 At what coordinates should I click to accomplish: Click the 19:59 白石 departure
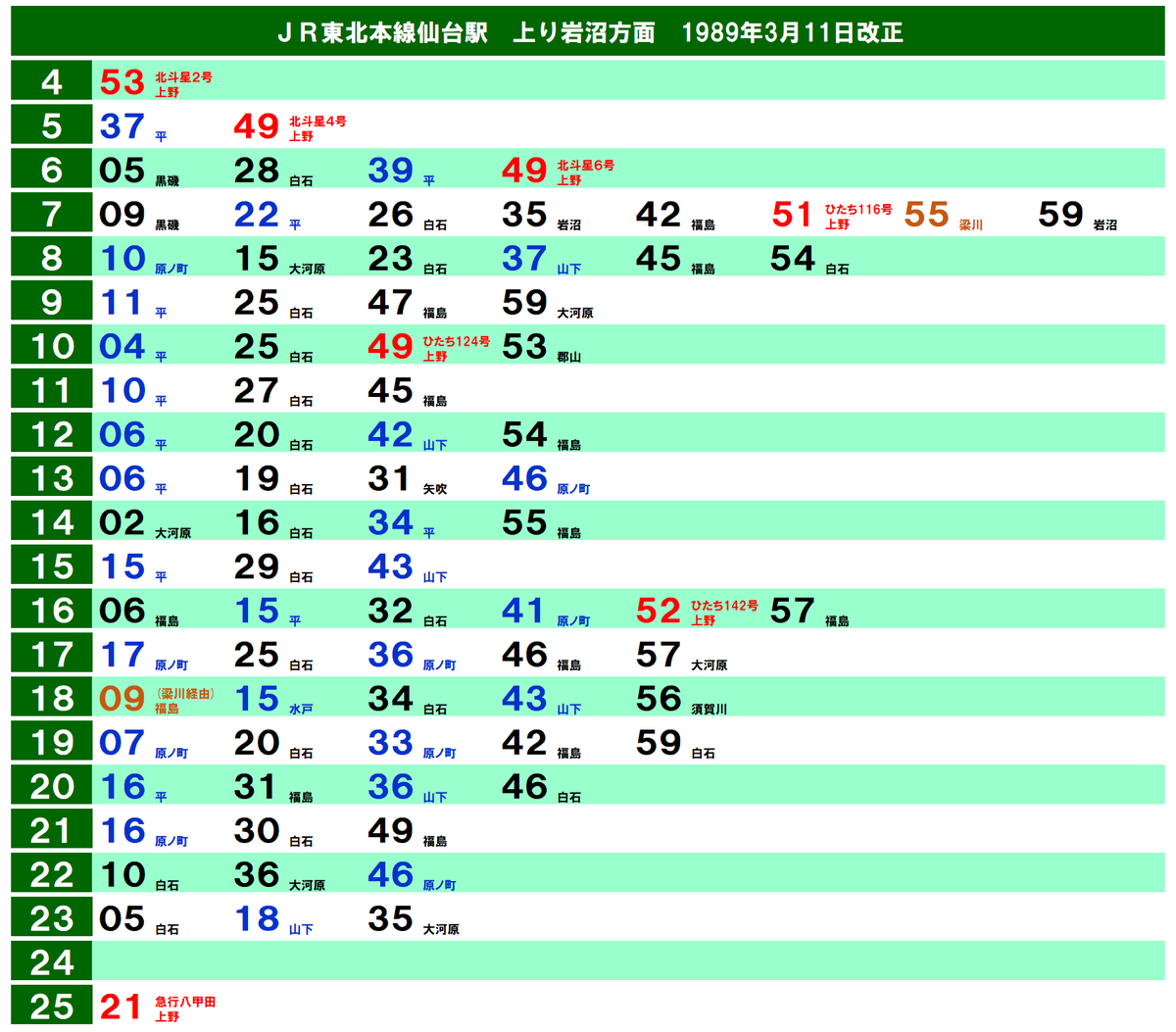click(x=676, y=744)
